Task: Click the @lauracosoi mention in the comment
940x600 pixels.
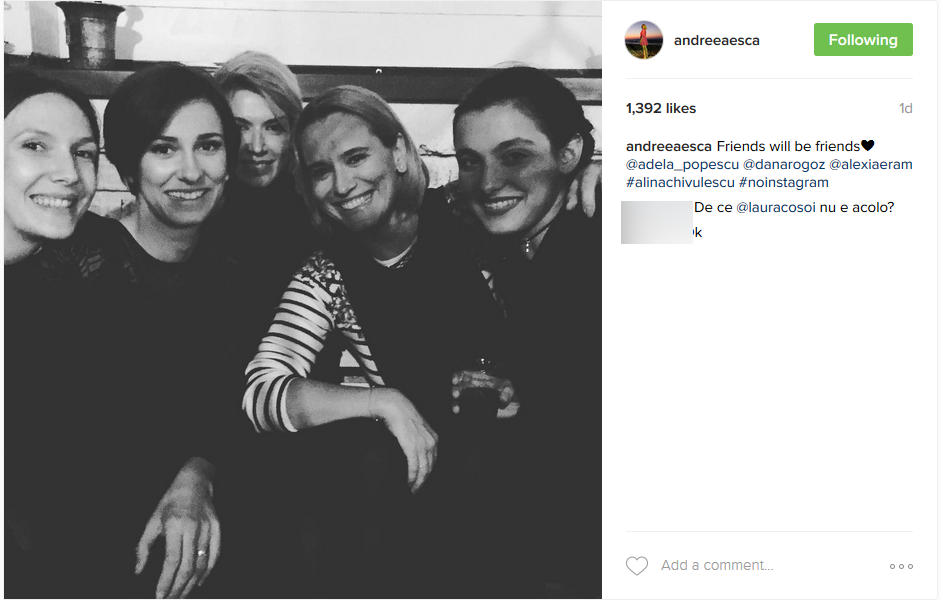Action: [x=777, y=207]
